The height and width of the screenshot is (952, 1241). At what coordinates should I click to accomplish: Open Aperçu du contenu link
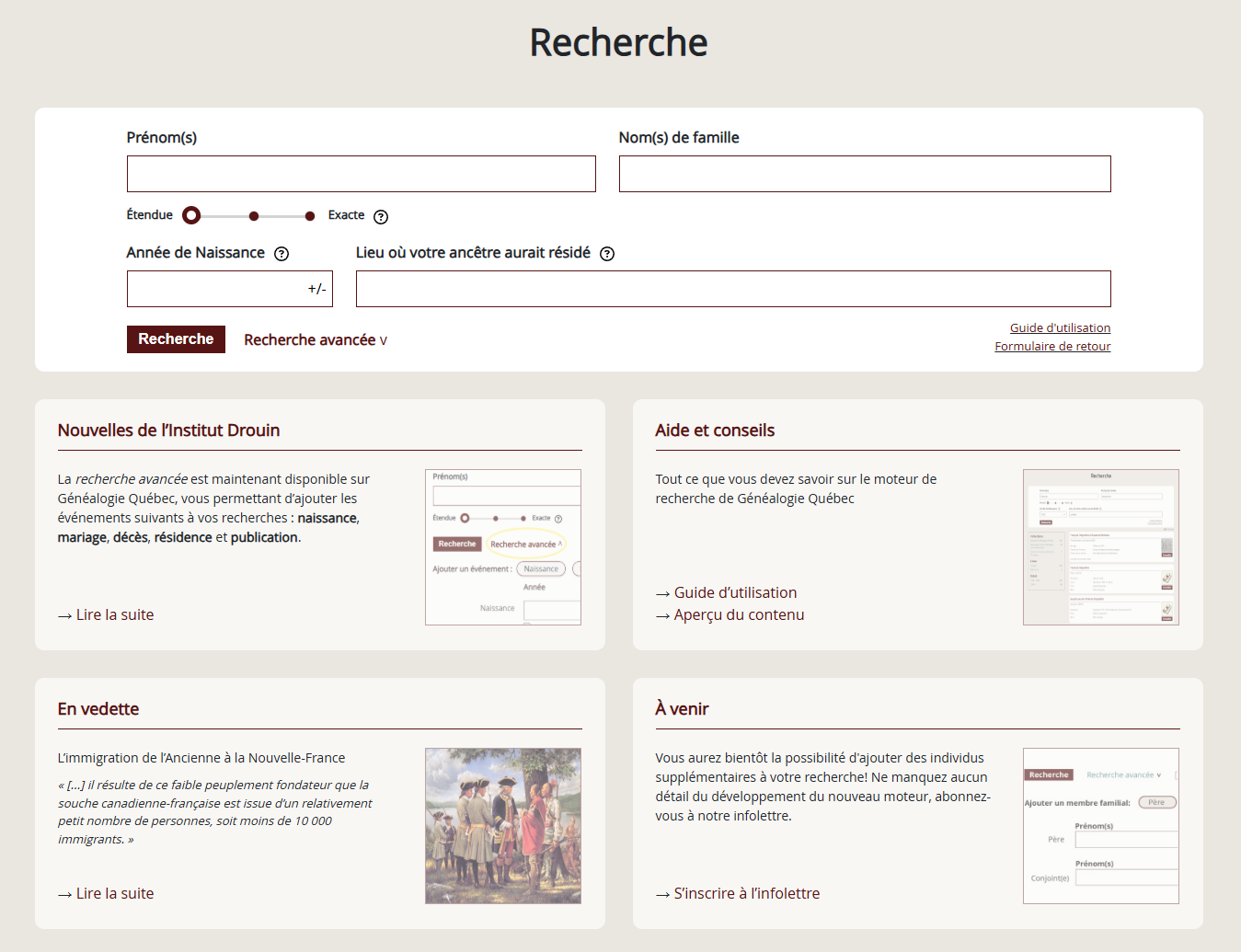(739, 615)
